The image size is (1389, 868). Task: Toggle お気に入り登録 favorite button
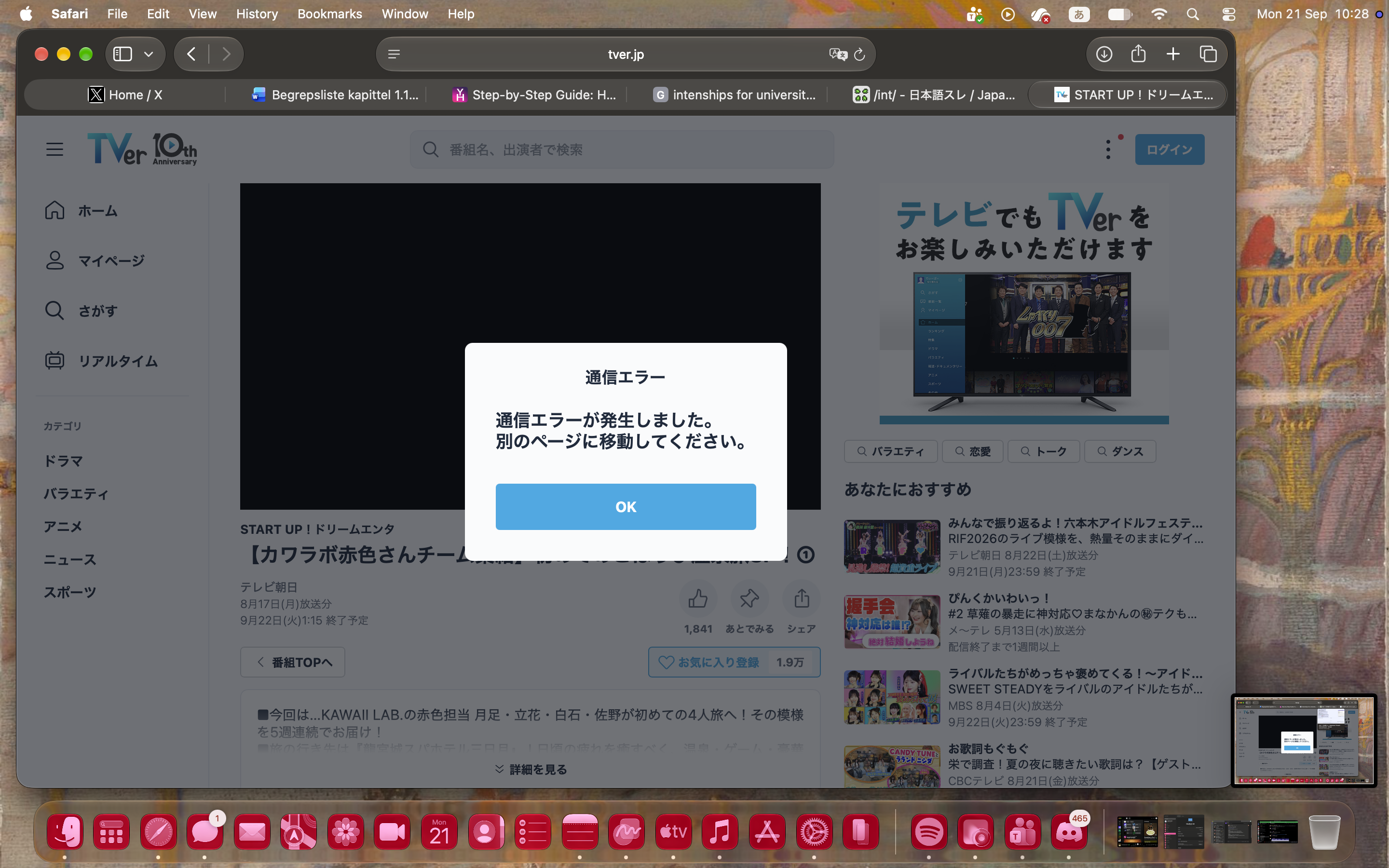point(734,662)
